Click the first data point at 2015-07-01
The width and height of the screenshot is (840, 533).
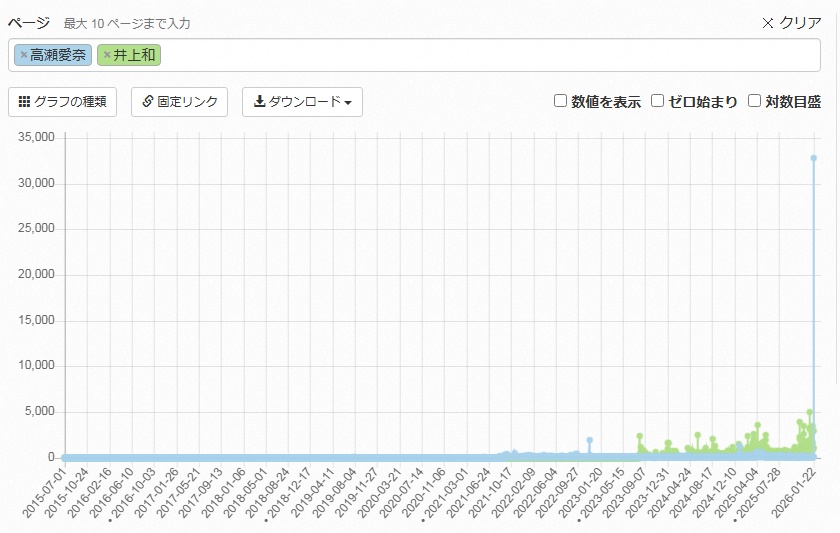(65, 457)
